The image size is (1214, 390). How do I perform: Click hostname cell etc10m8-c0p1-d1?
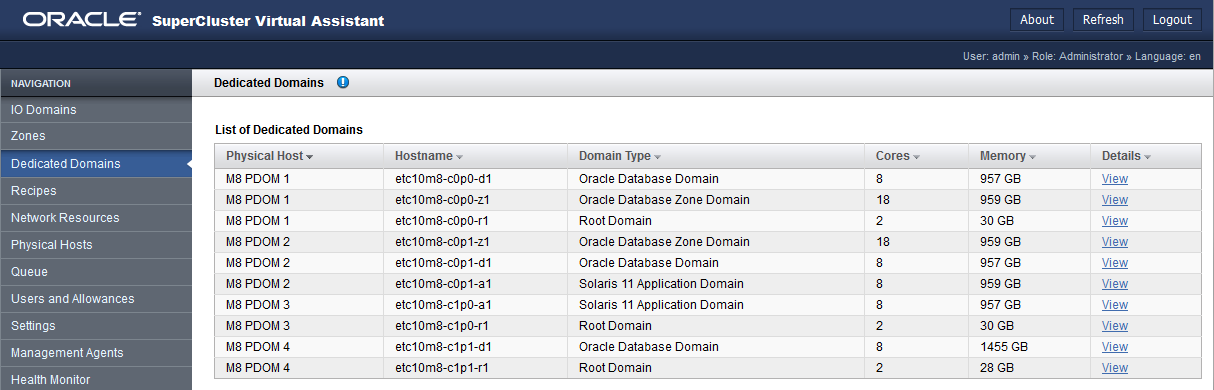click(x=475, y=263)
